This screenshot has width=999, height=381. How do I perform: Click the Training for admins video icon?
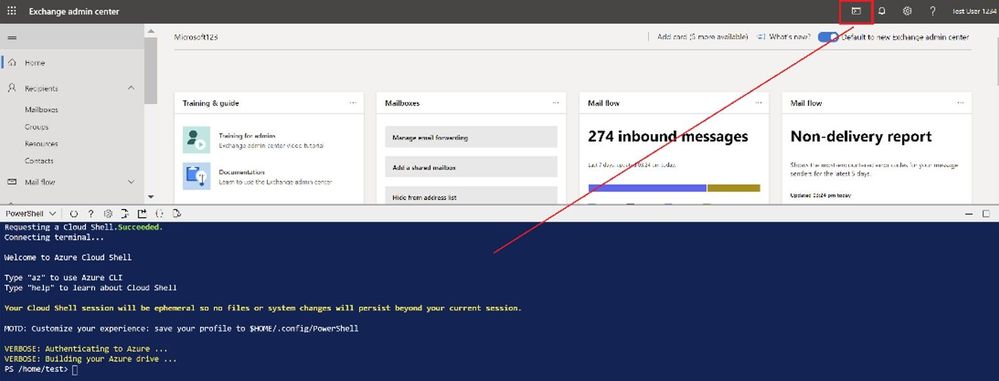(x=196, y=140)
